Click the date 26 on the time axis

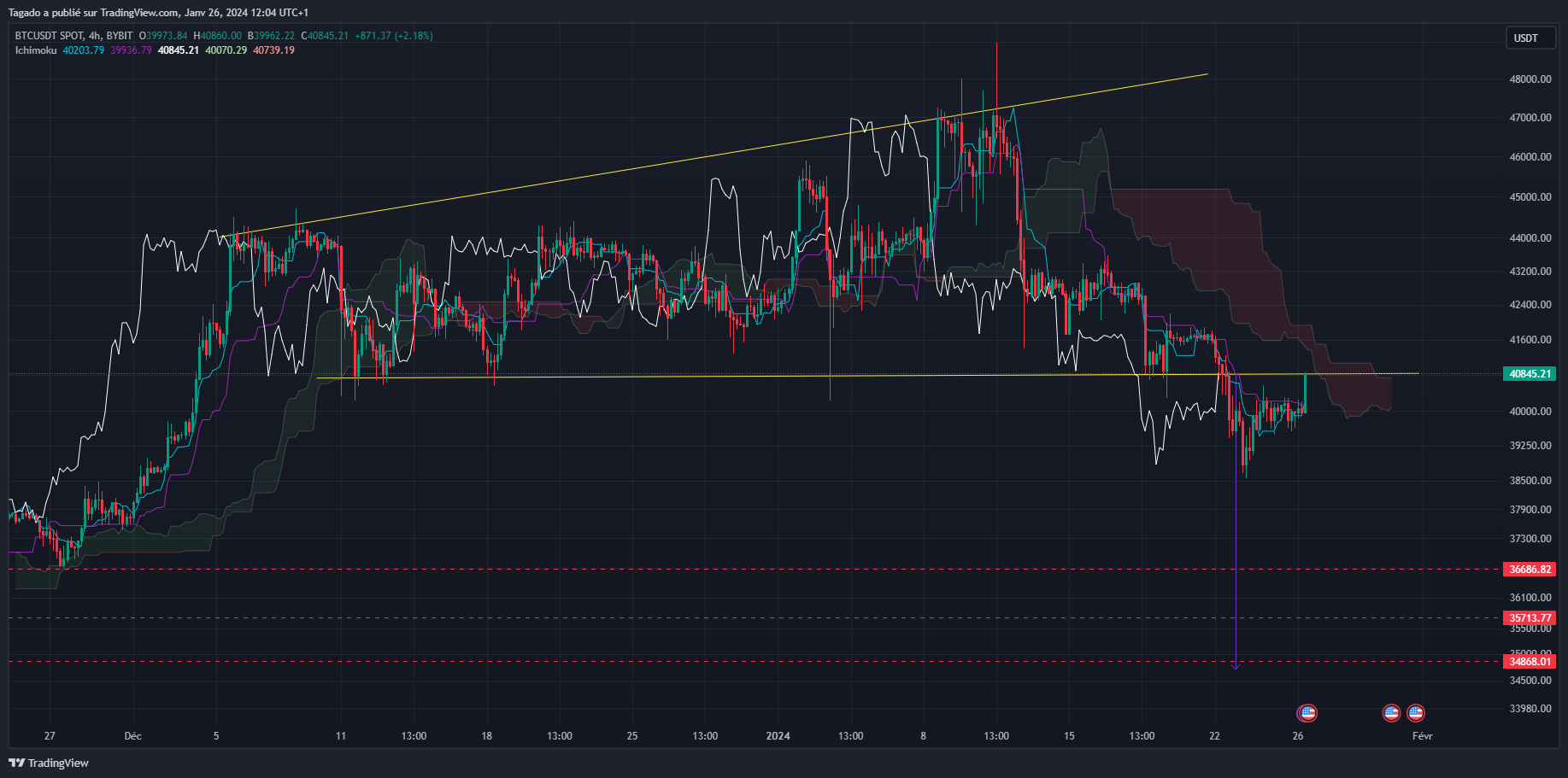coord(1299,735)
